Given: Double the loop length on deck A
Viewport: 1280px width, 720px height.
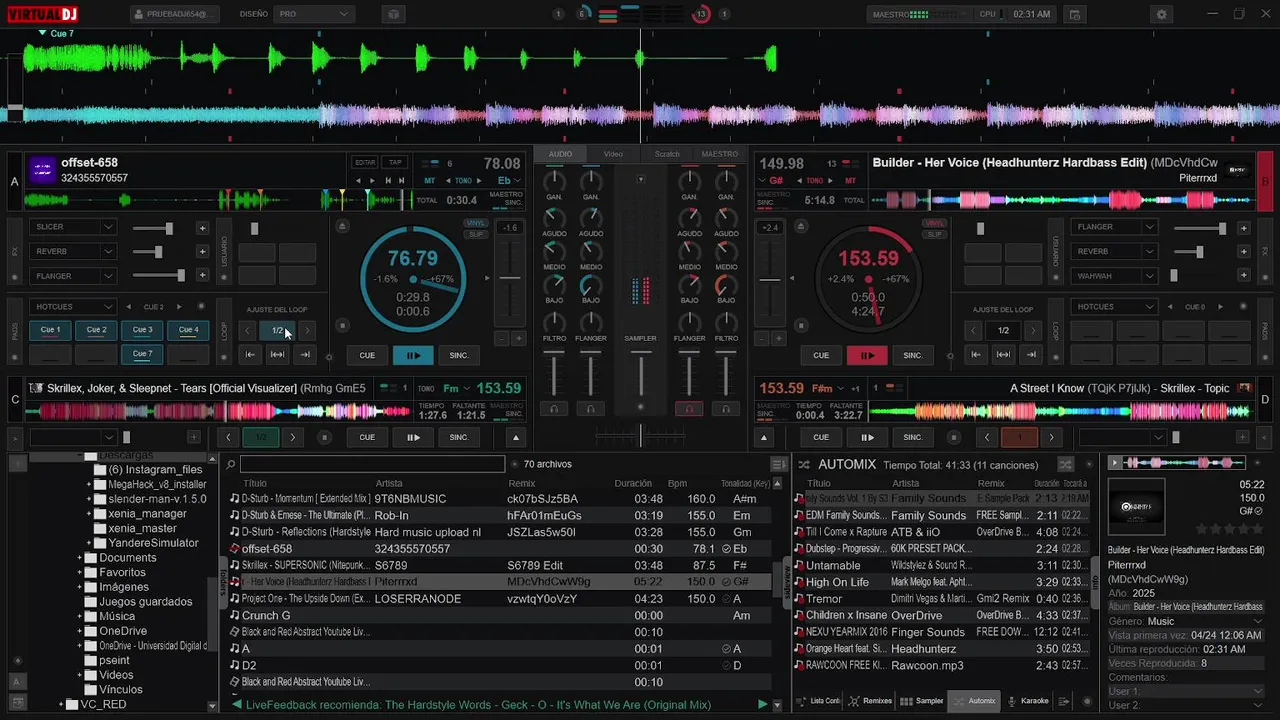Looking at the screenshot, I should pyautogui.click(x=307, y=330).
